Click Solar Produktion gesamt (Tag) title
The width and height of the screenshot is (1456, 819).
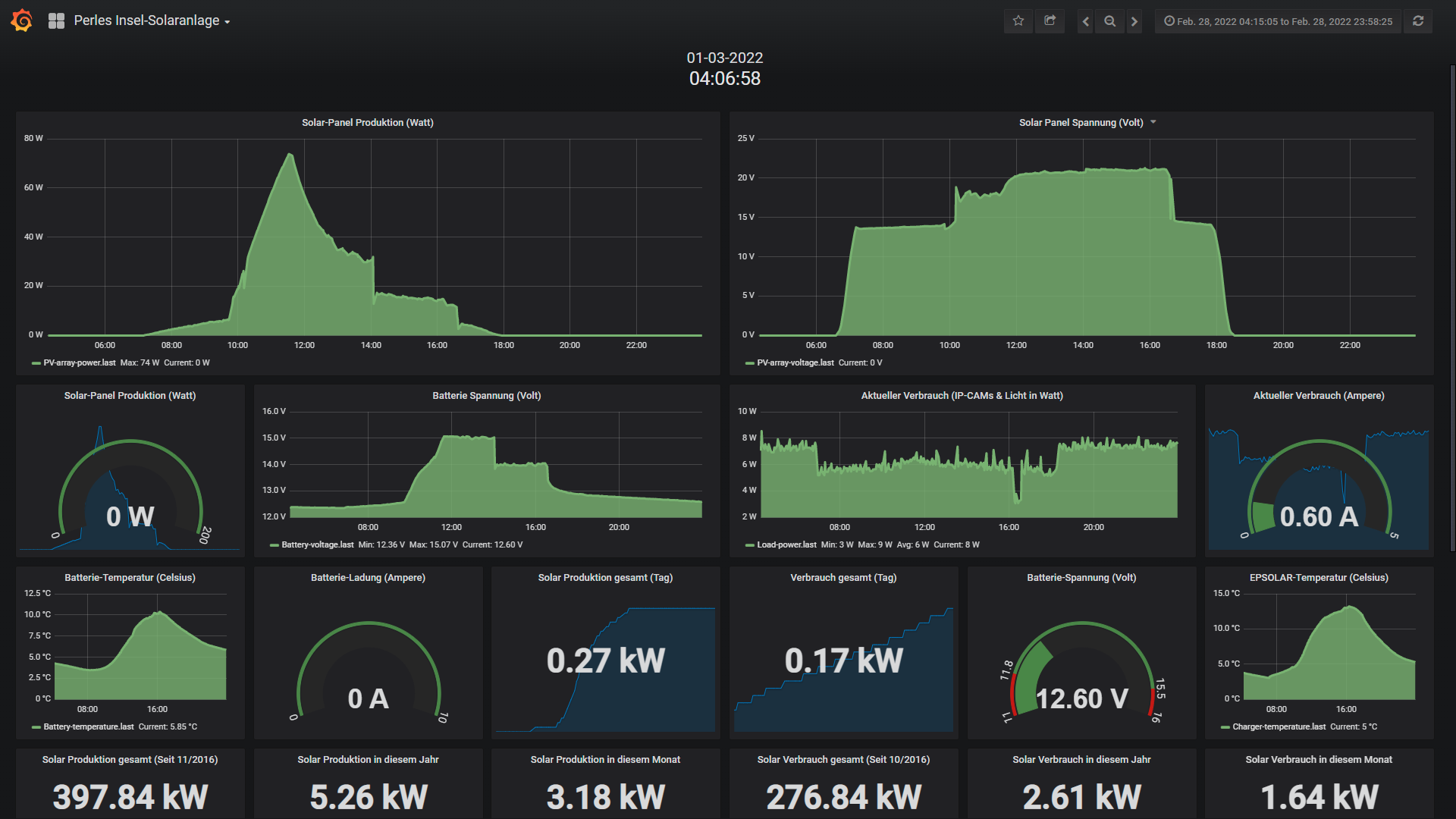(x=604, y=578)
